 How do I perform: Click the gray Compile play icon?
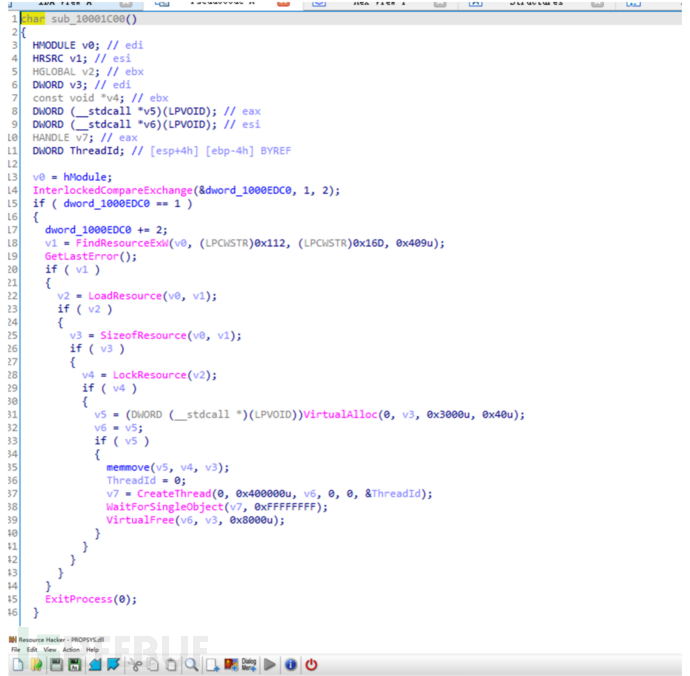pos(270,665)
